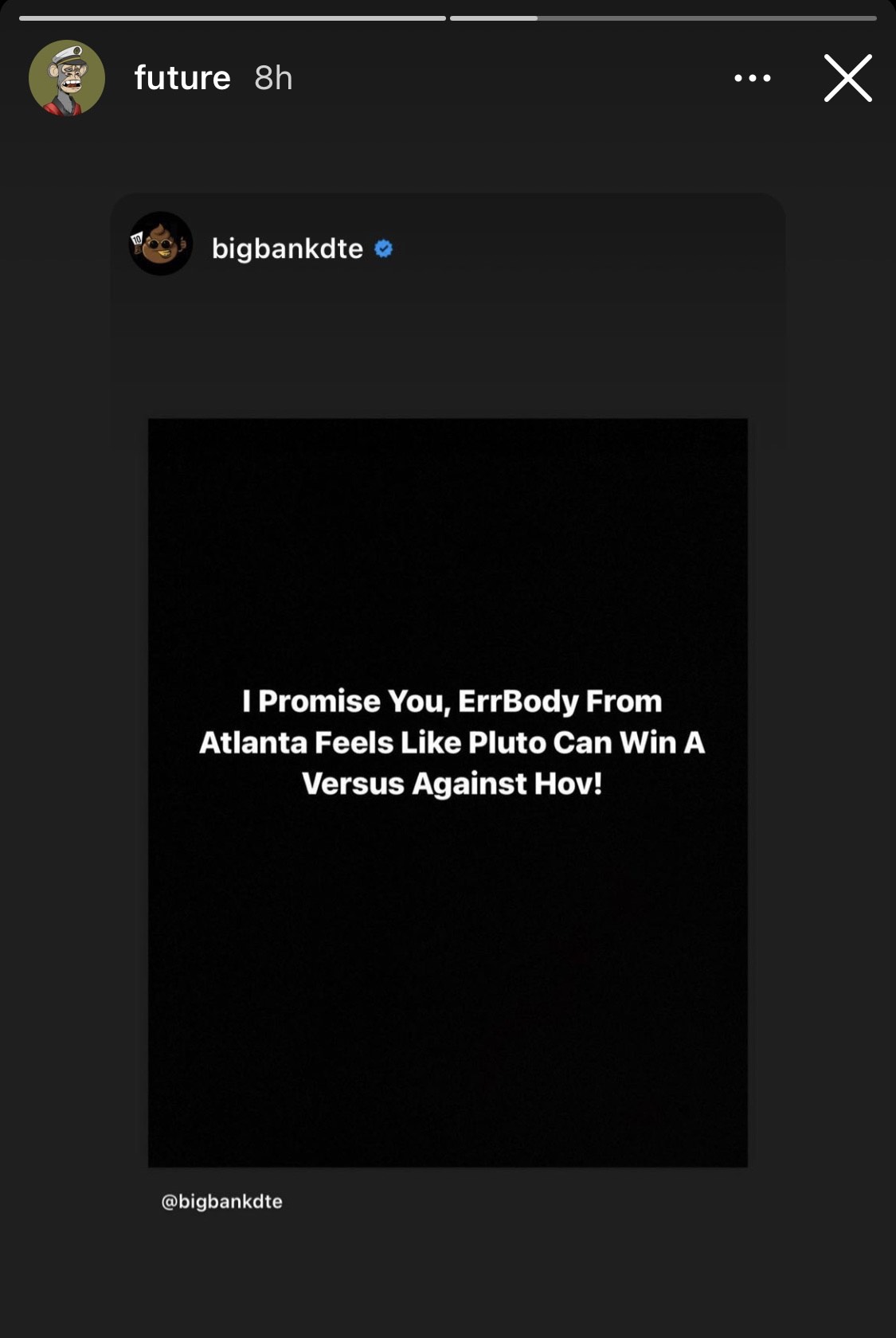The height and width of the screenshot is (1338, 896).
Task: Open future's ape profile picture
Action: pos(67,78)
